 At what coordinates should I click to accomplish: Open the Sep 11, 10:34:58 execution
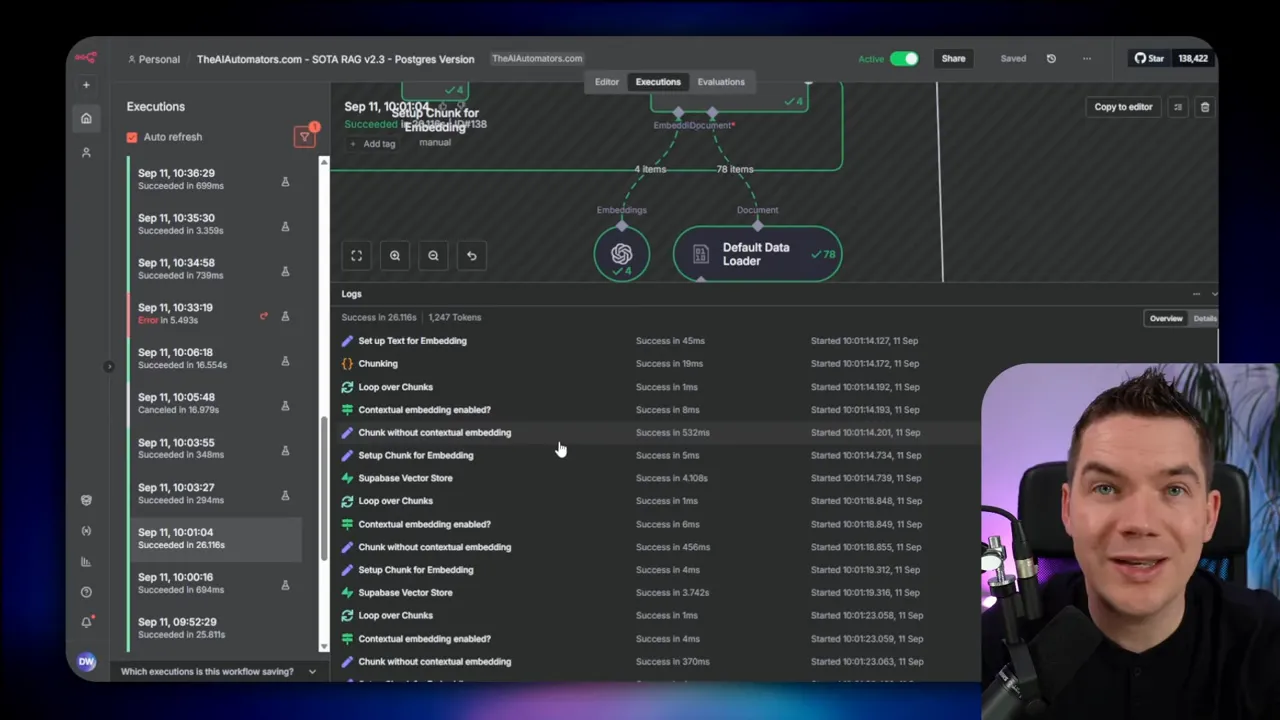click(215, 268)
